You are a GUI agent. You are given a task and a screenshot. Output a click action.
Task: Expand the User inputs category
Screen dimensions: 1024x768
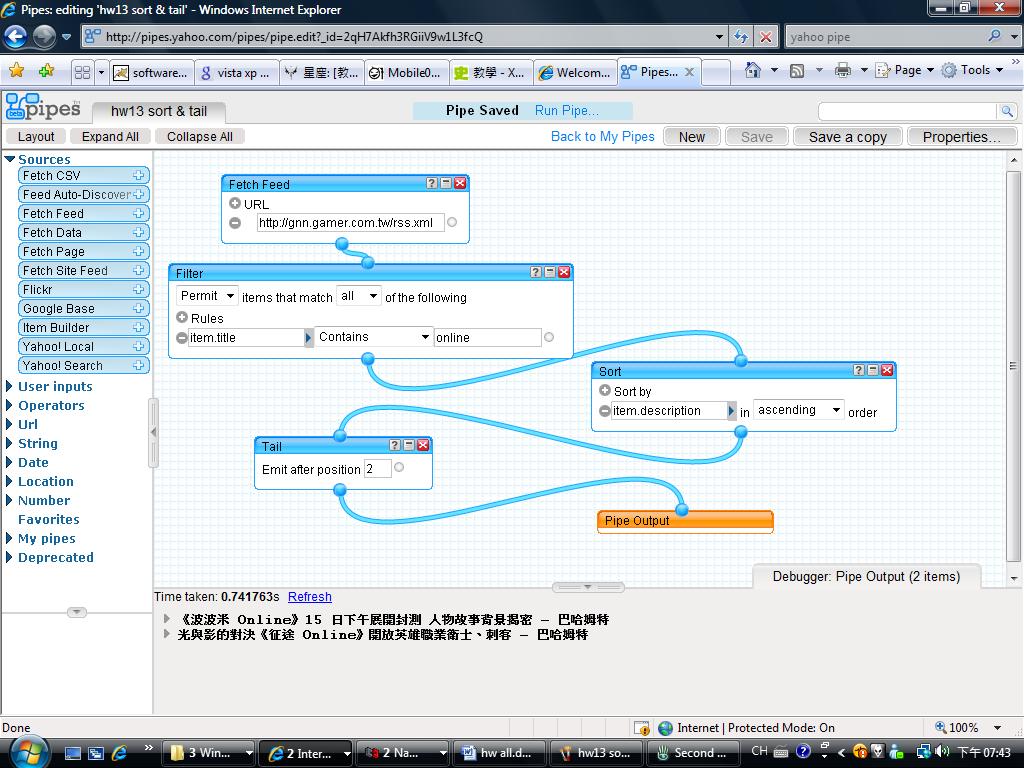click(x=9, y=386)
